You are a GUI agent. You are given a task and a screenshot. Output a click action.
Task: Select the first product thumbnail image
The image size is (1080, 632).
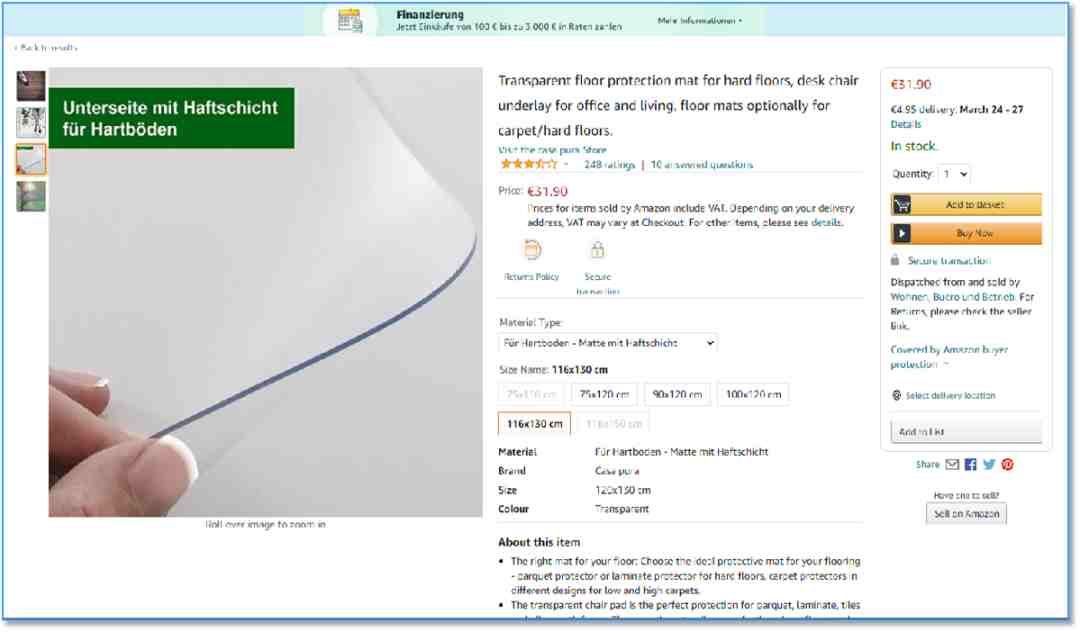[x=31, y=85]
